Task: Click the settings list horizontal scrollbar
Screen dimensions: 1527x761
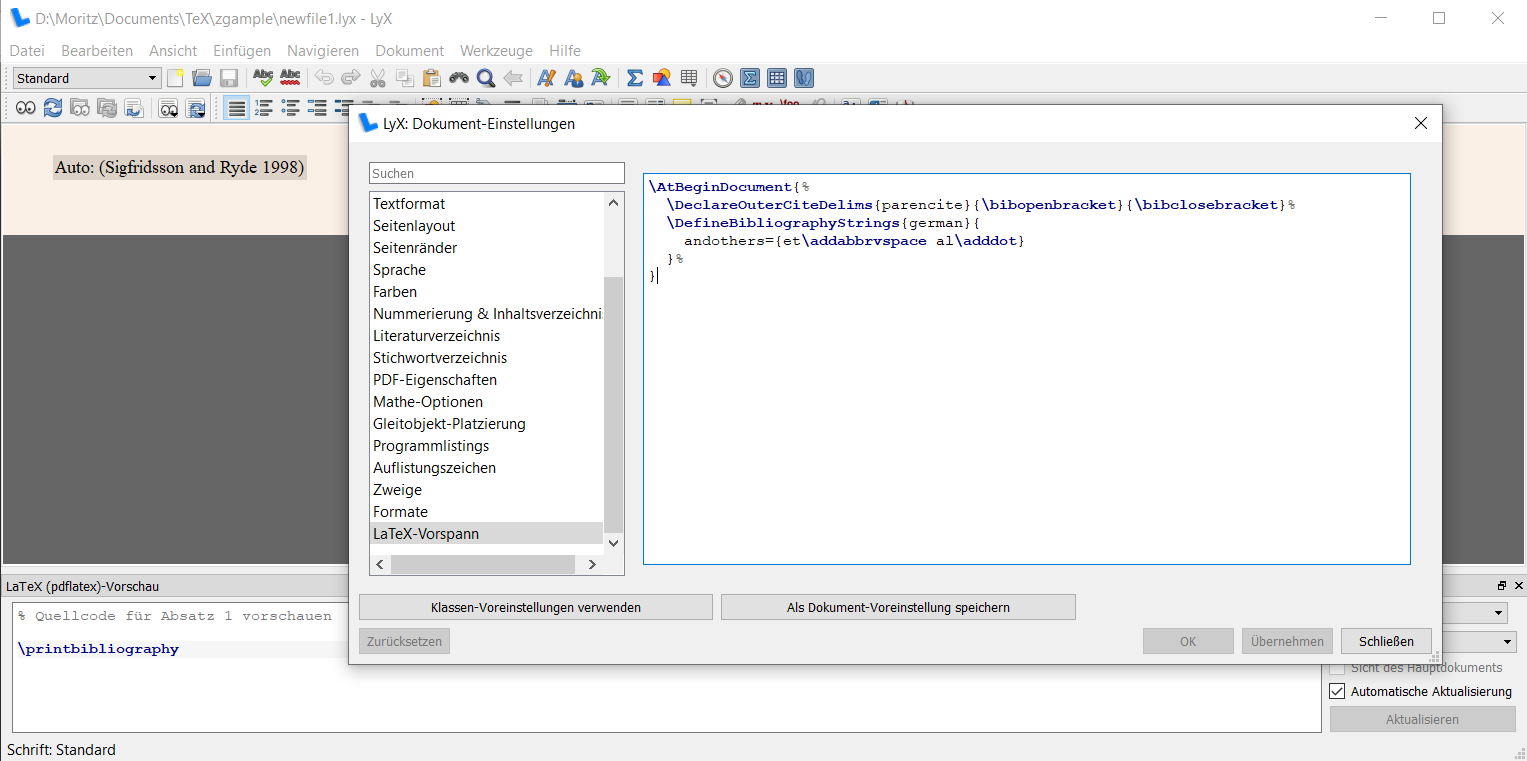Action: click(x=482, y=564)
